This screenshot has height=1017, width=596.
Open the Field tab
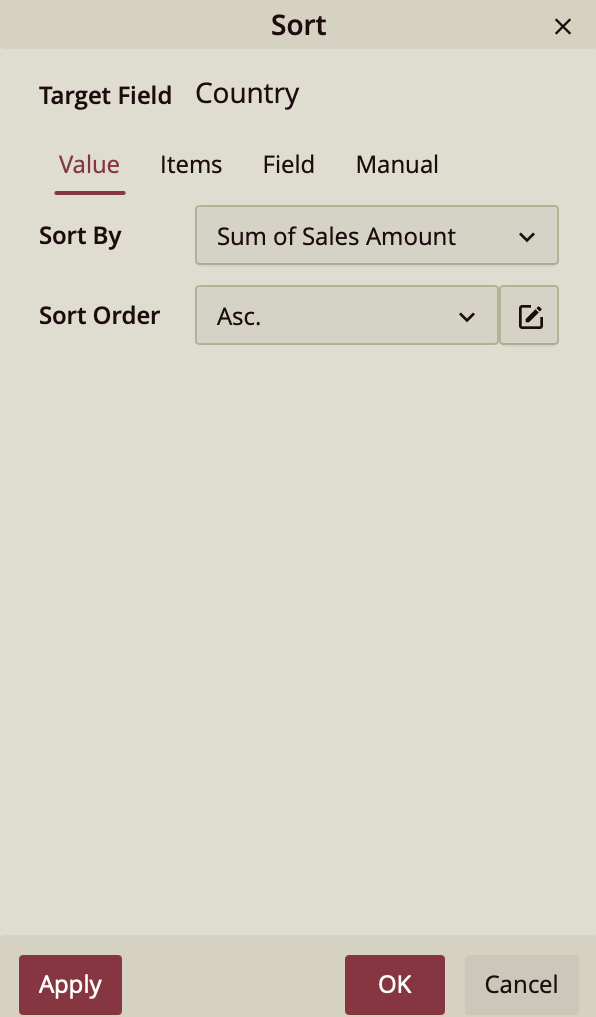coord(289,165)
